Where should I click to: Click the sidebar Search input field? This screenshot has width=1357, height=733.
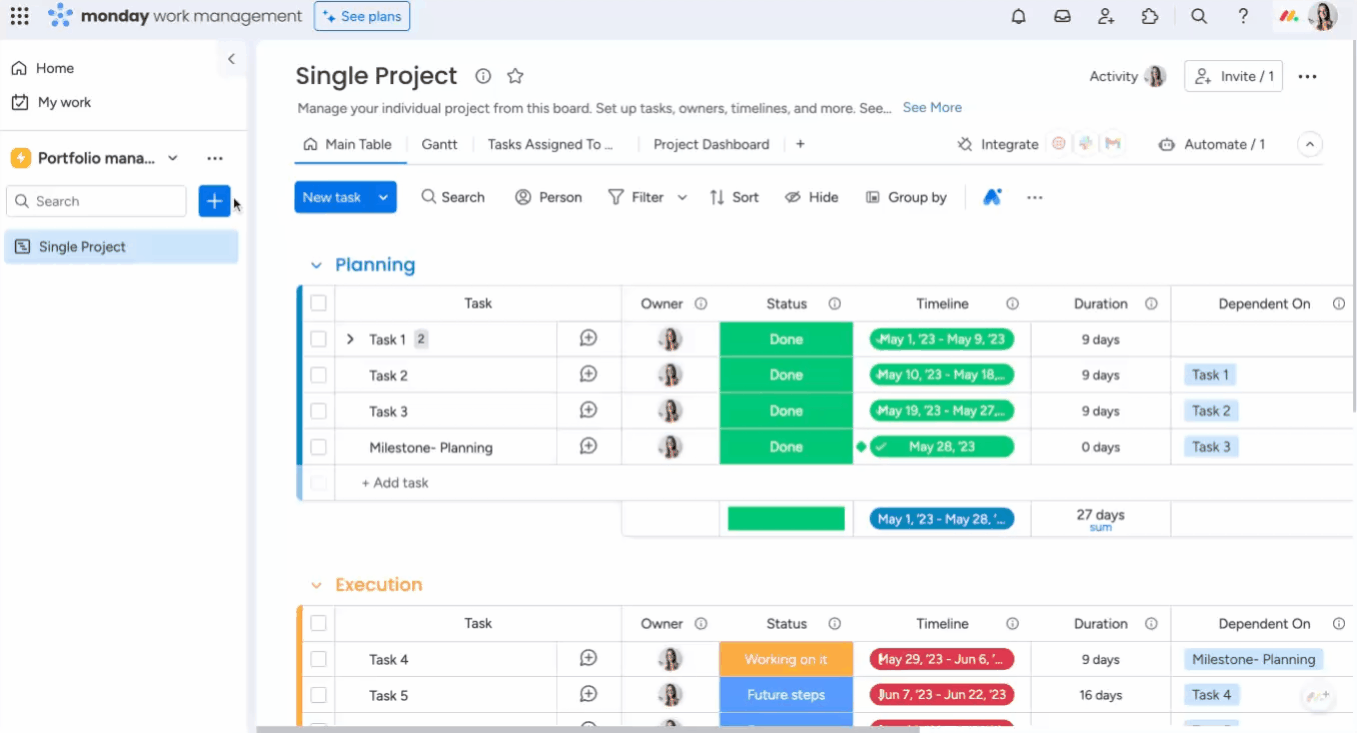tap(96, 201)
